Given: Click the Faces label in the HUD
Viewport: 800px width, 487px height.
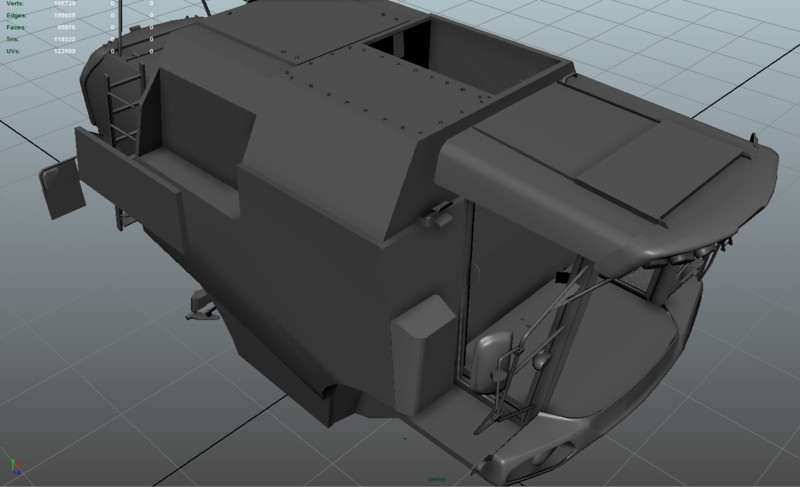Looking at the screenshot, I should tap(14, 28).
